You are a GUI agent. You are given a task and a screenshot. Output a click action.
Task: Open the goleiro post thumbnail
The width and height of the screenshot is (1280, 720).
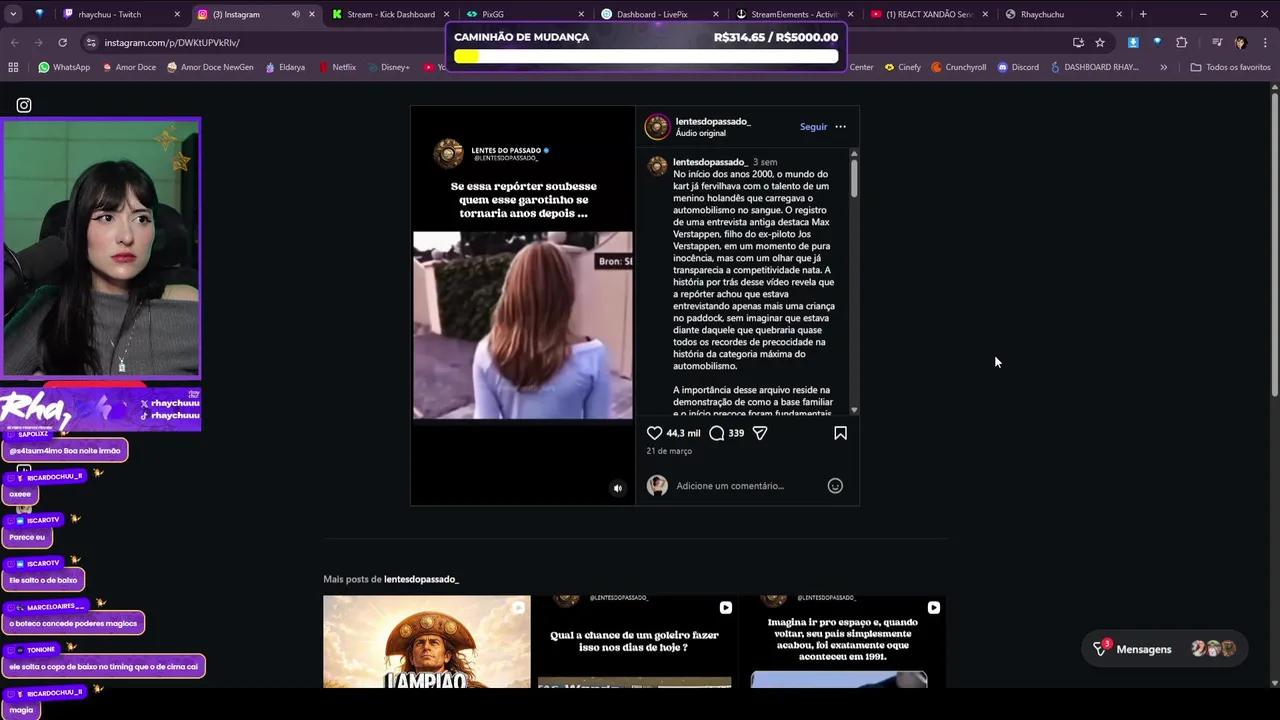(635, 641)
